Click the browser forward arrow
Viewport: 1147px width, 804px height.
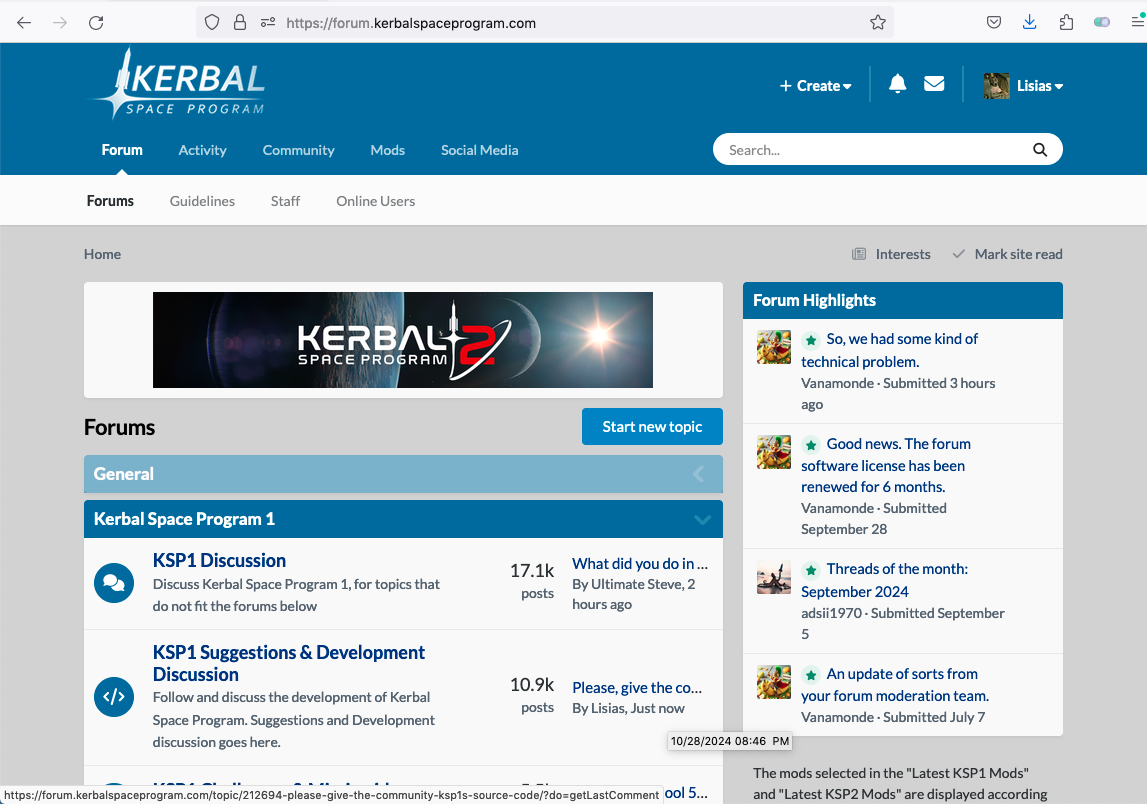60,23
